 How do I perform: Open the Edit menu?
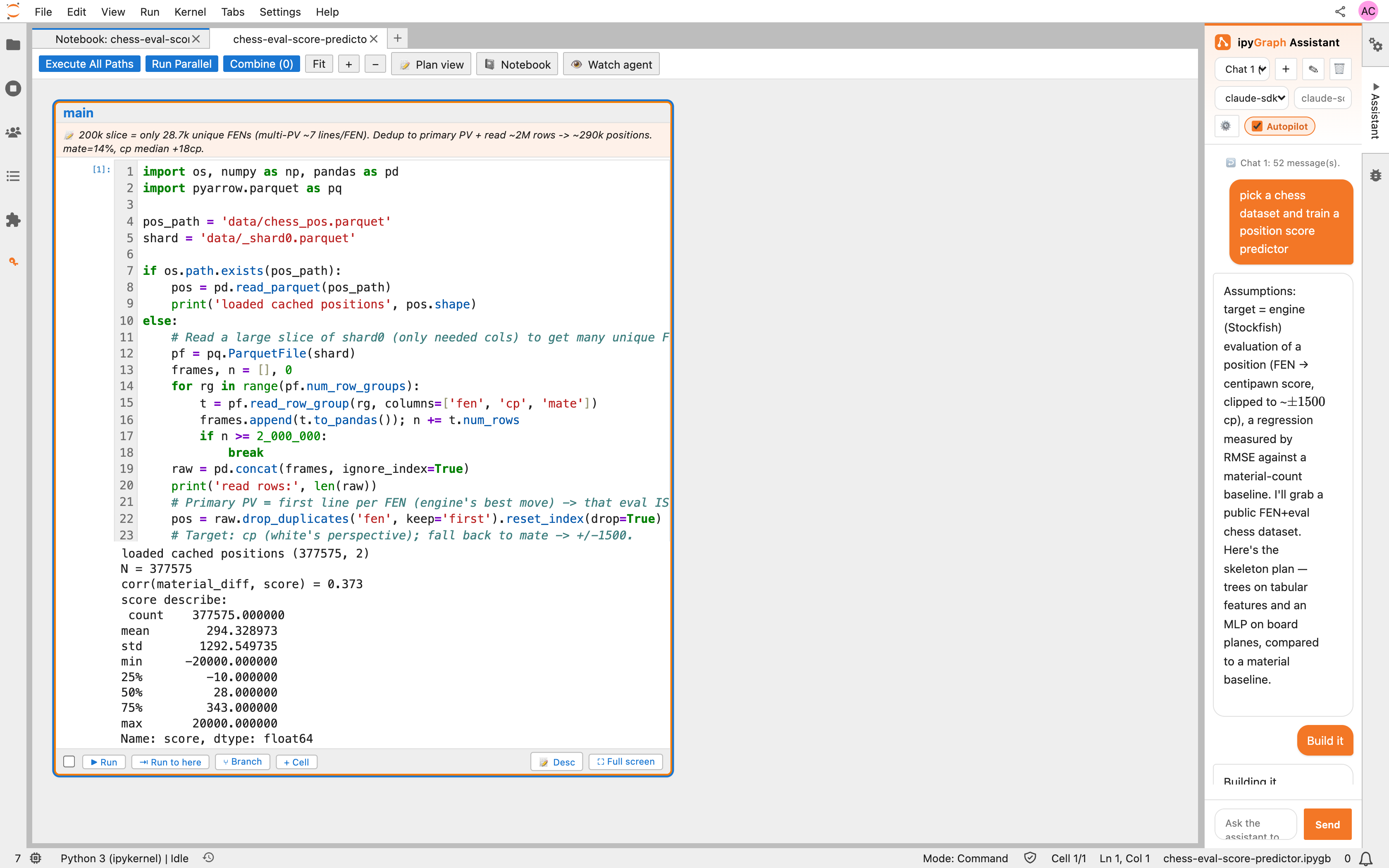76,12
